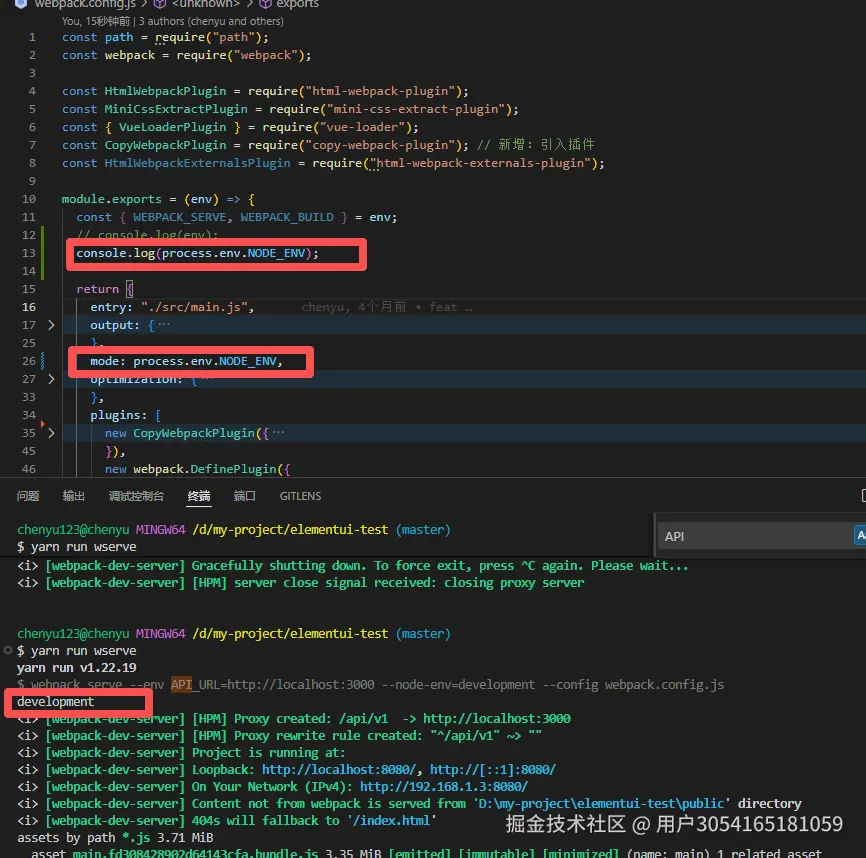
Task: Click the 'module.exports = (env) => {' line
Action: pyautogui.click(x=158, y=199)
